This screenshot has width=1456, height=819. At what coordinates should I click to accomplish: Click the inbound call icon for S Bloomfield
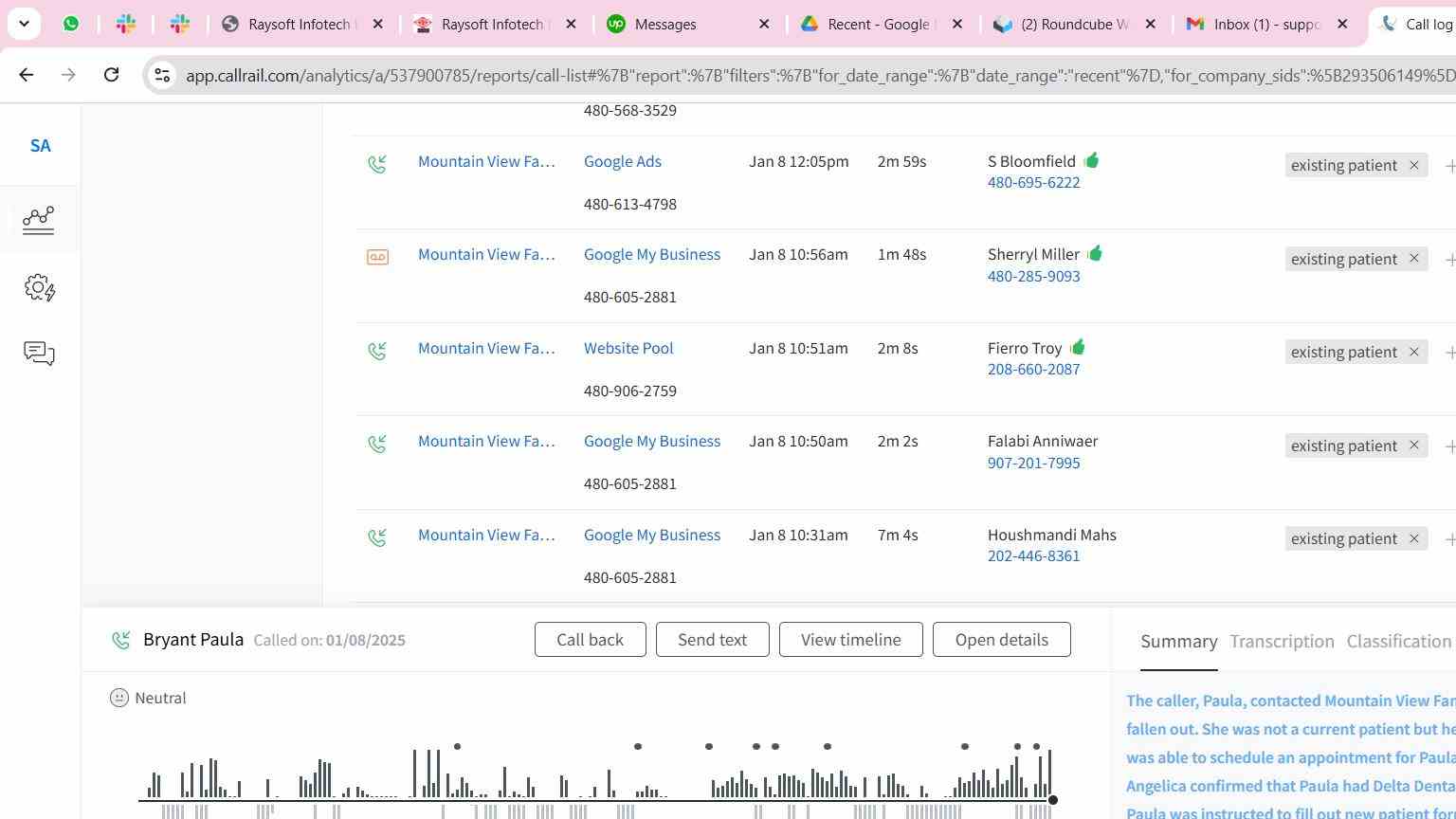point(377,164)
